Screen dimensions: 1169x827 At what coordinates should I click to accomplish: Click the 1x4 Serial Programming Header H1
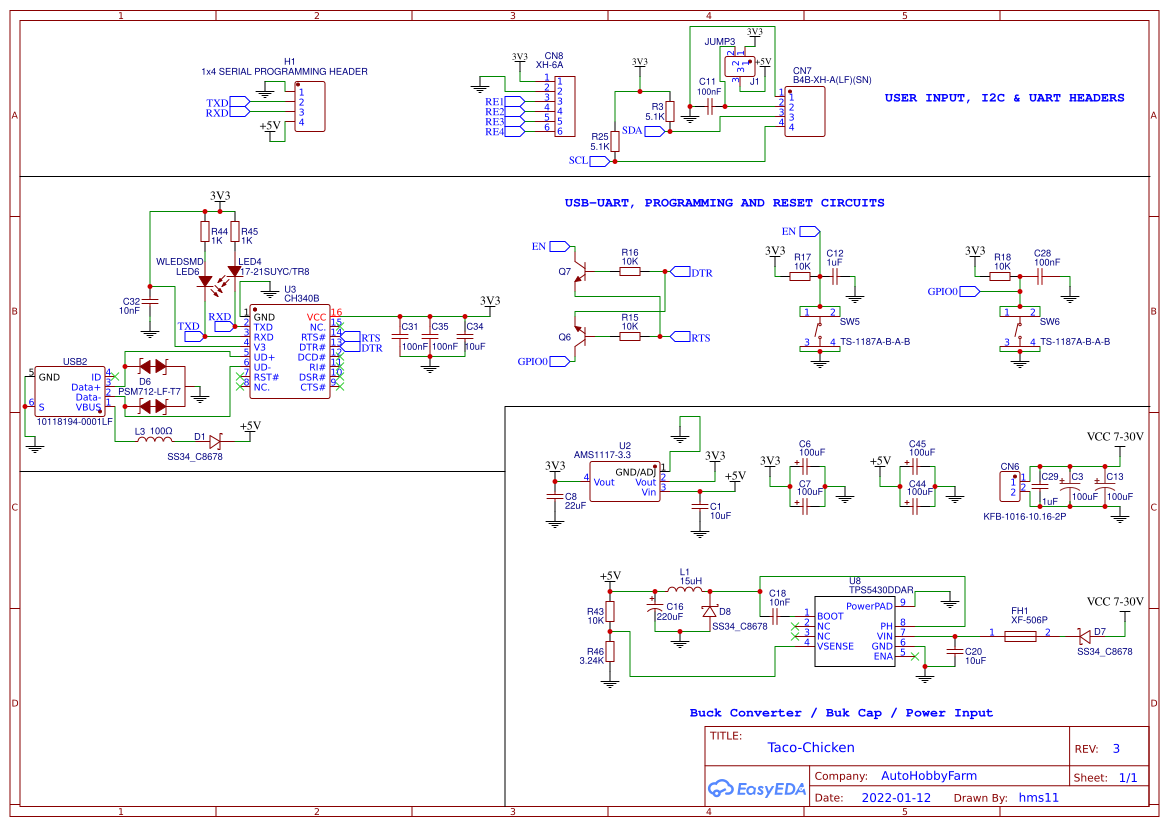click(308, 107)
